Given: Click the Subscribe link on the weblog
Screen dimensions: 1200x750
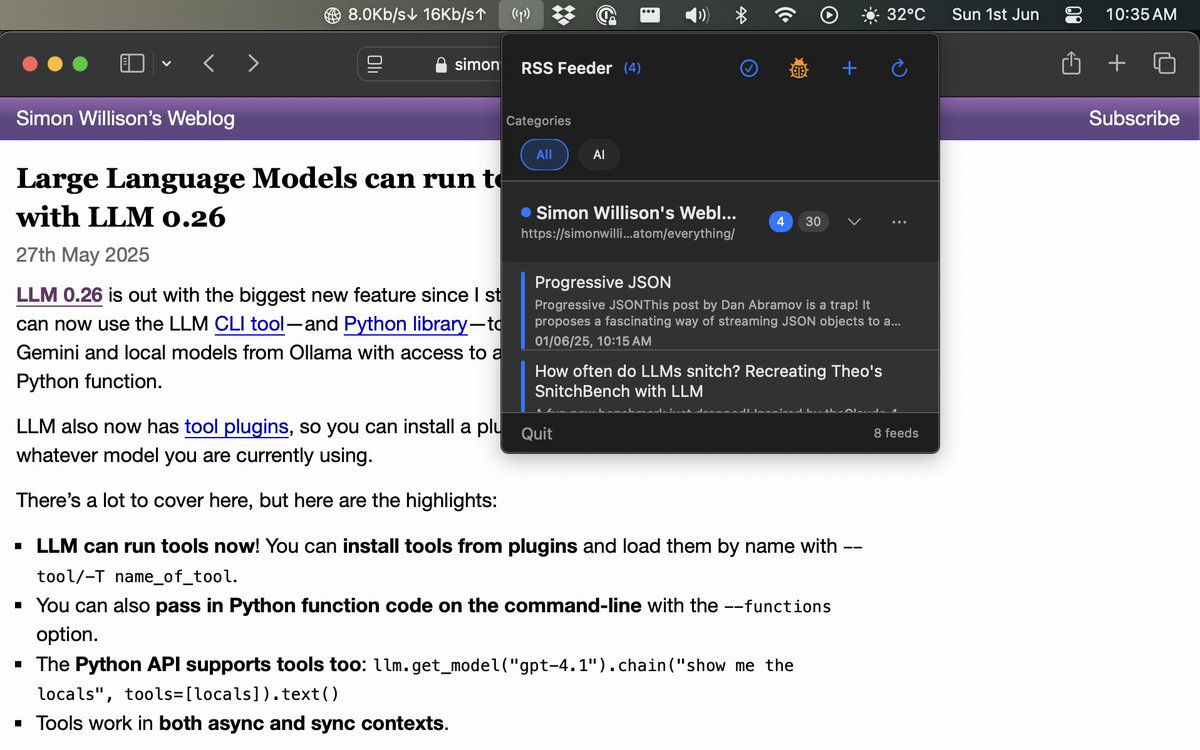Looking at the screenshot, I should 1134,118.
